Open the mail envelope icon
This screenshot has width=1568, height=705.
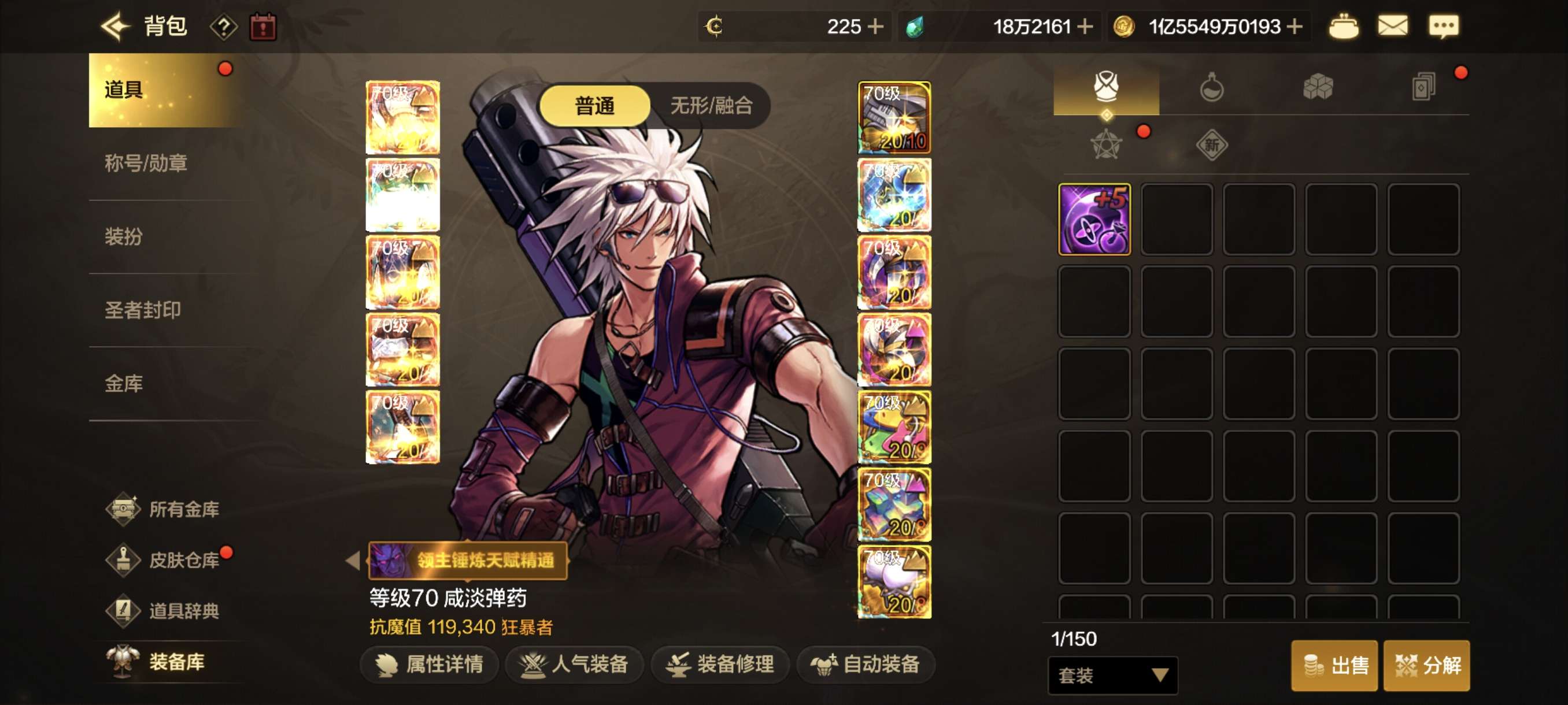click(x=1393, y=26)
